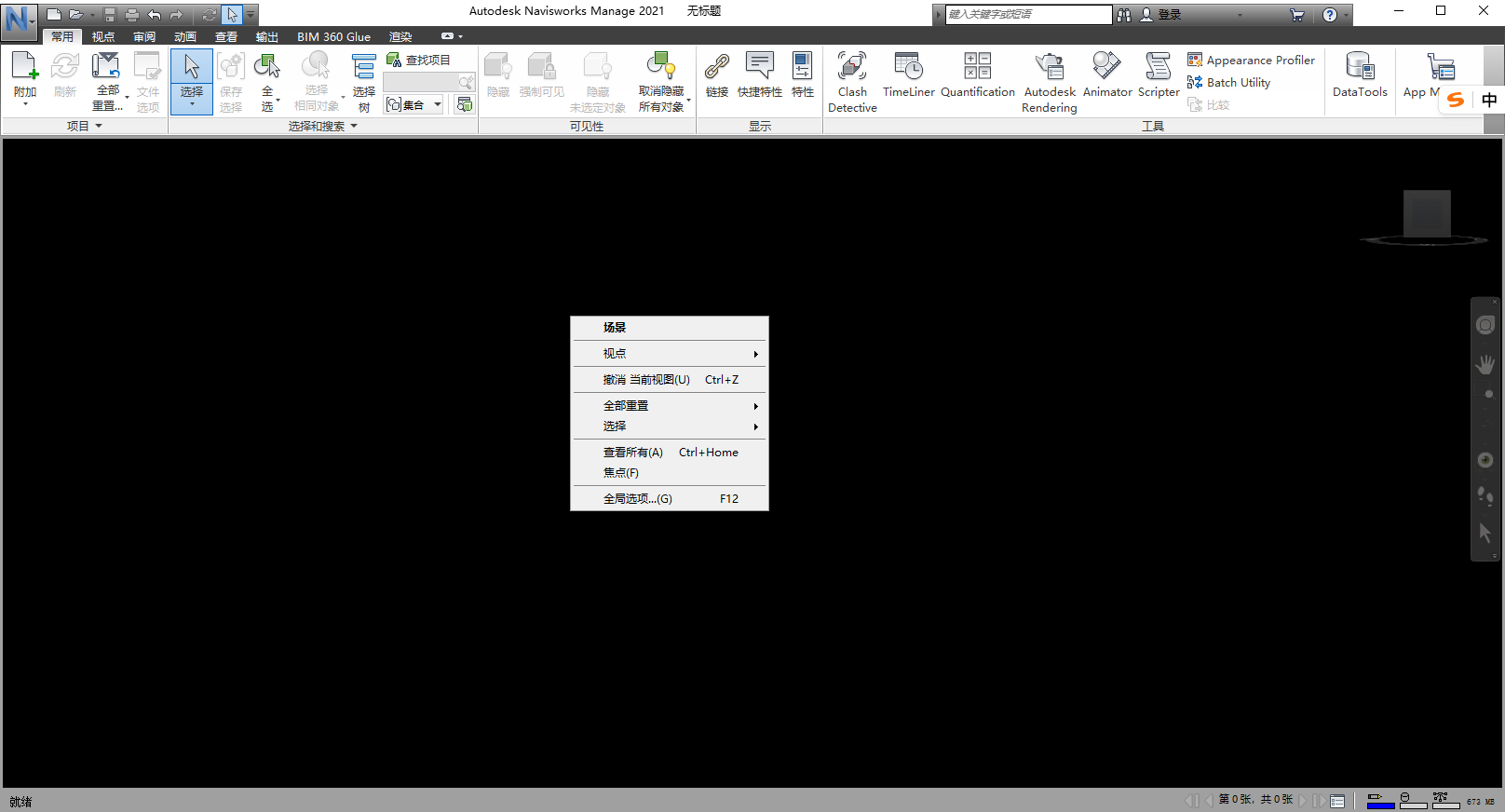Open the Customize Quick Access Toolbar dropdown
The width and height of the screenshot is (1505, 812).
pyautogui.click(x=251, y=14)
